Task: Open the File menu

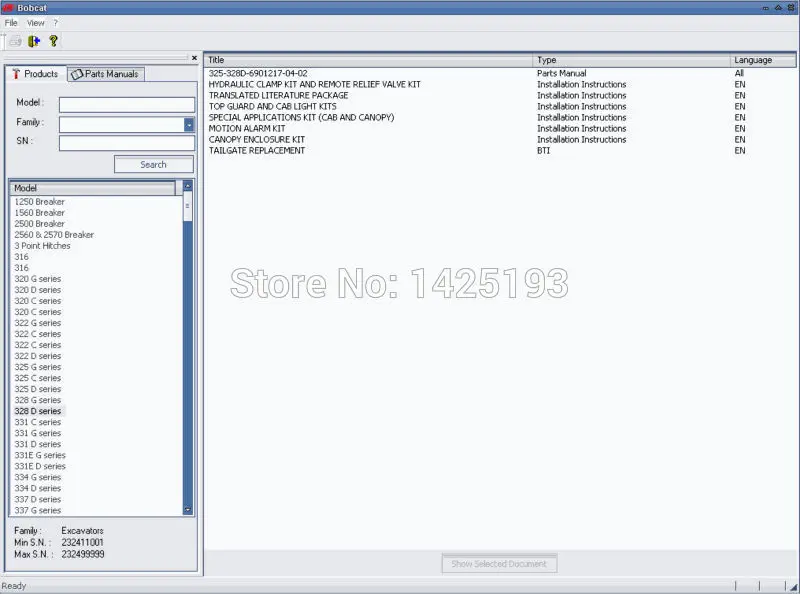Action: tap(11, 22)
